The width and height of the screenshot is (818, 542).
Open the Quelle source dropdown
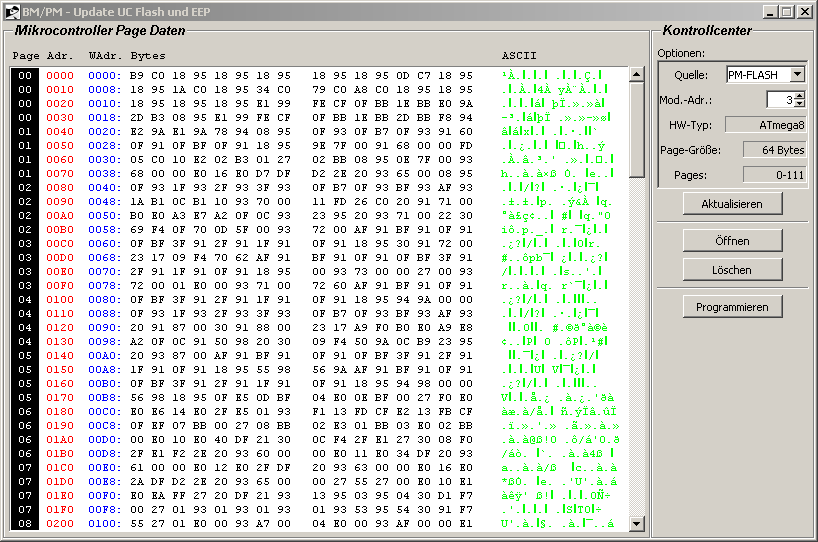coord(797,74)
